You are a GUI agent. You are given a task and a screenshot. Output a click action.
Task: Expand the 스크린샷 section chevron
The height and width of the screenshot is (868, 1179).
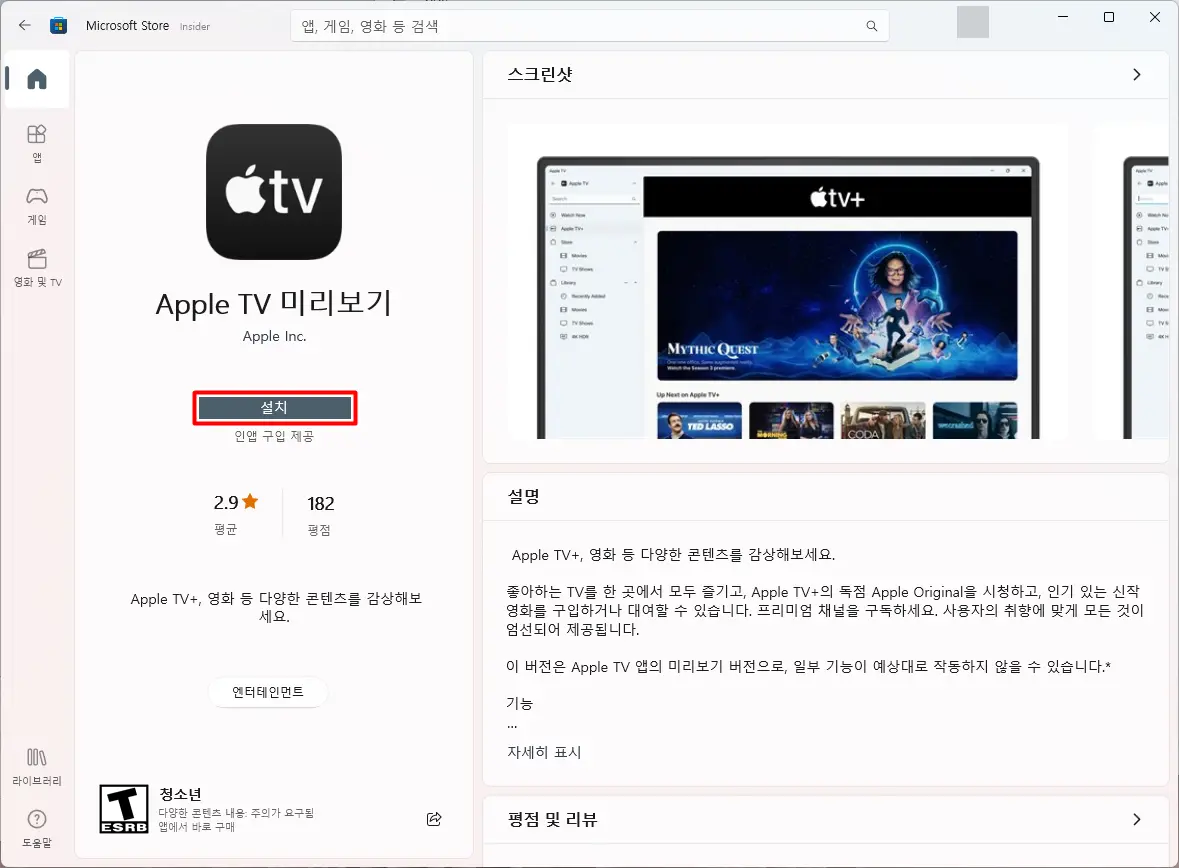(1137, 74)
